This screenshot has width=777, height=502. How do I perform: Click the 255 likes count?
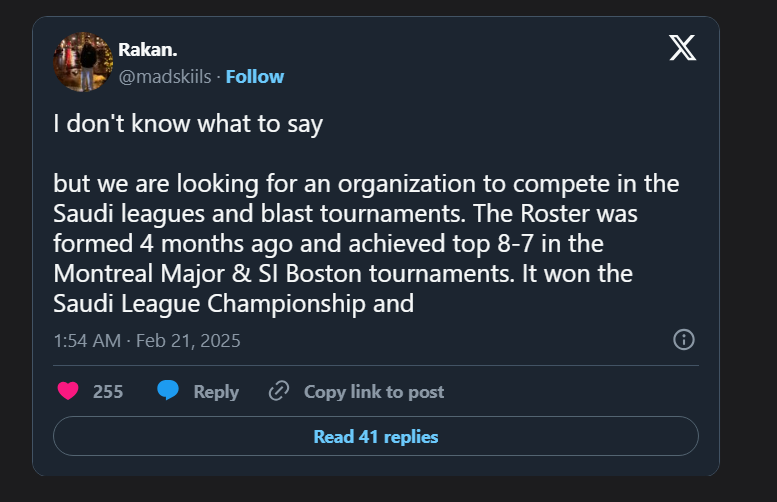(x=108, y=392)
